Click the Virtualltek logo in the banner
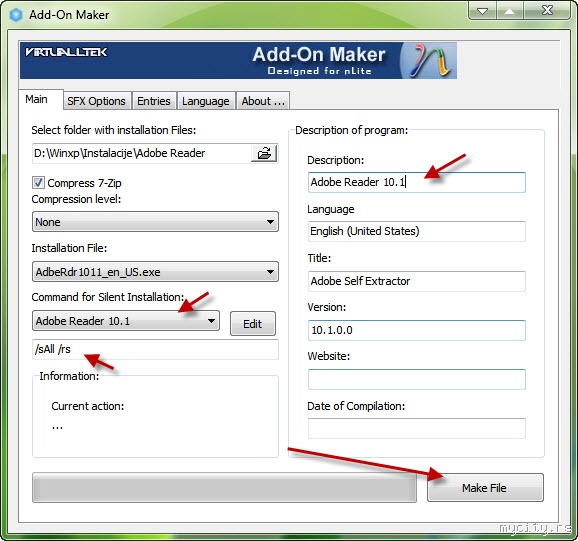Image resolution: width=578 pixels, height=541 pixels. point(66,52)
